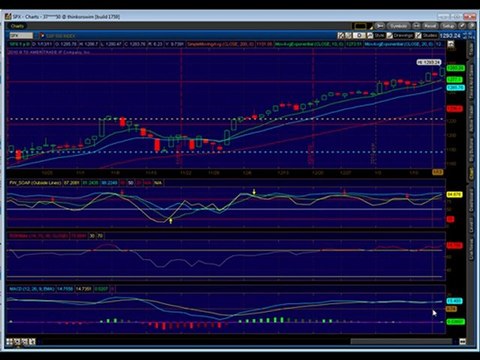Click the last price 1293.24 display
480x360 pixels.
tap(450, 36)
